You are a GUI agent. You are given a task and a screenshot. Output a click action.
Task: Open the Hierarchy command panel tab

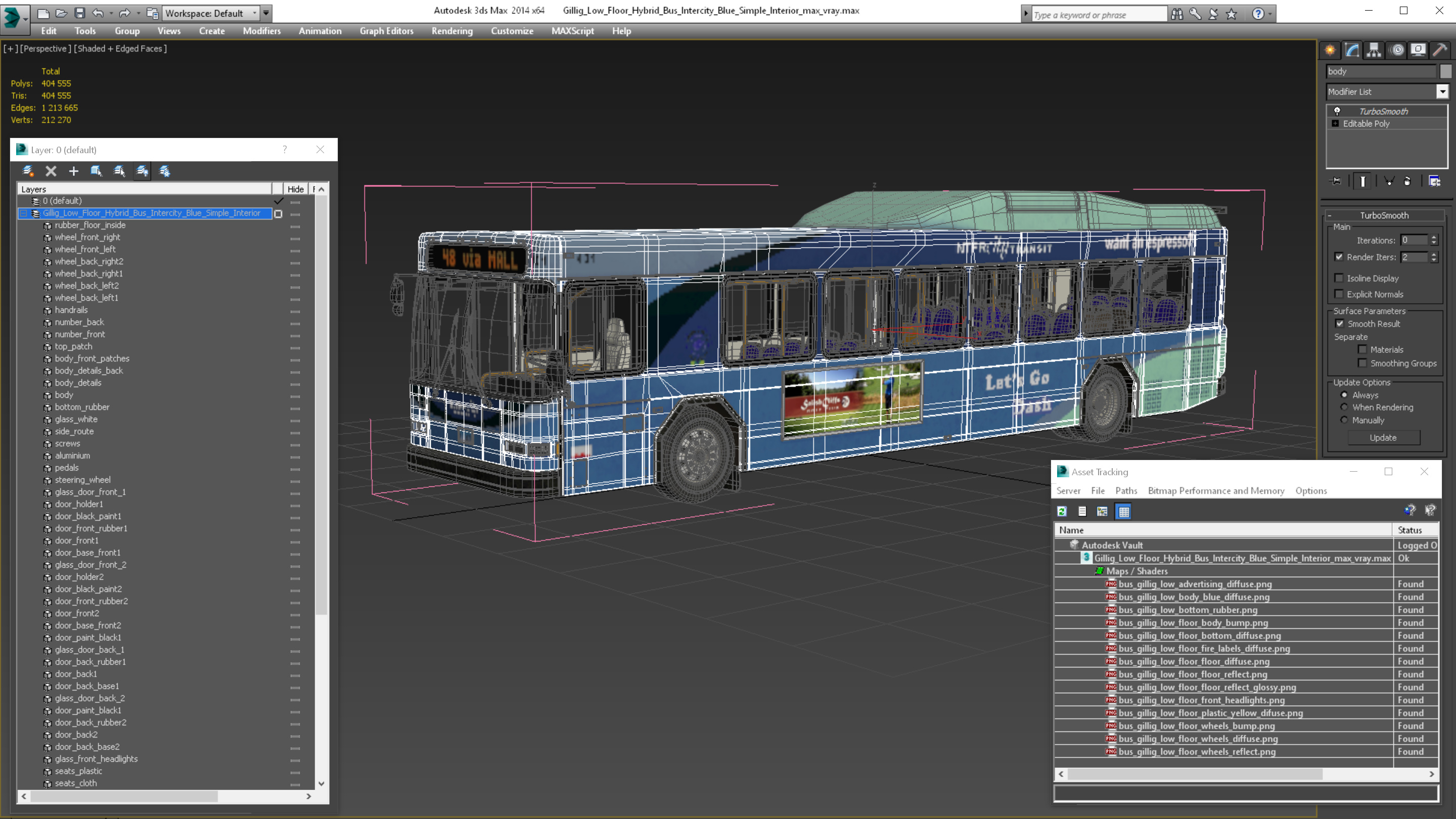point(1374,50)
